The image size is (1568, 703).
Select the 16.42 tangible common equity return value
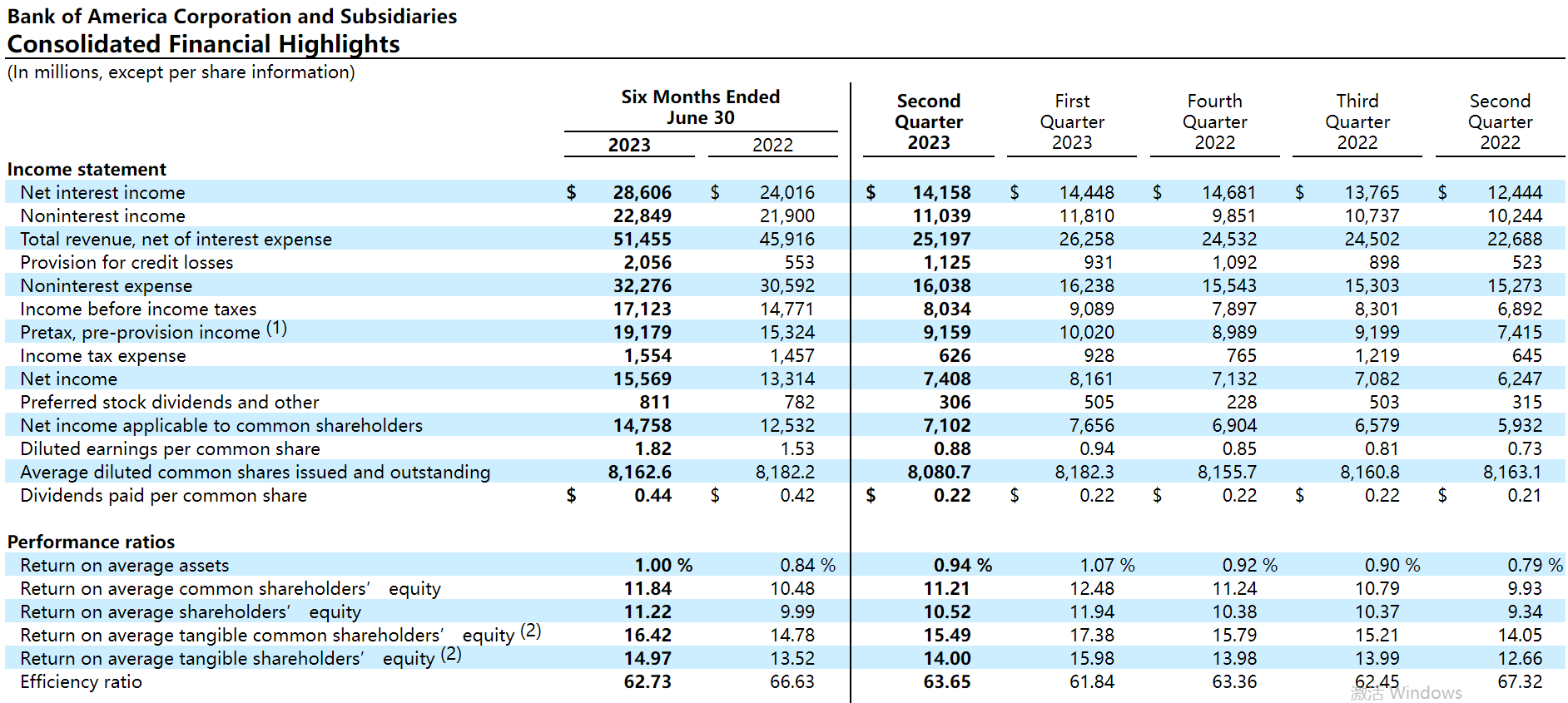tap(648, 635)
